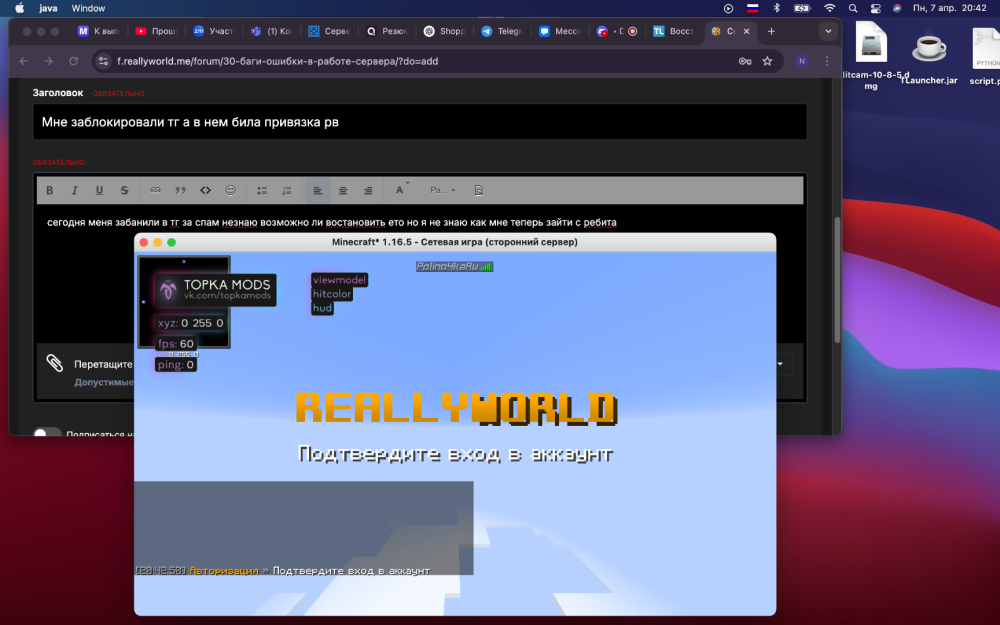The height and width of the screenshot is (625, 1000).
Task: Insert a link with the chain icon
Action: (155, 190)
